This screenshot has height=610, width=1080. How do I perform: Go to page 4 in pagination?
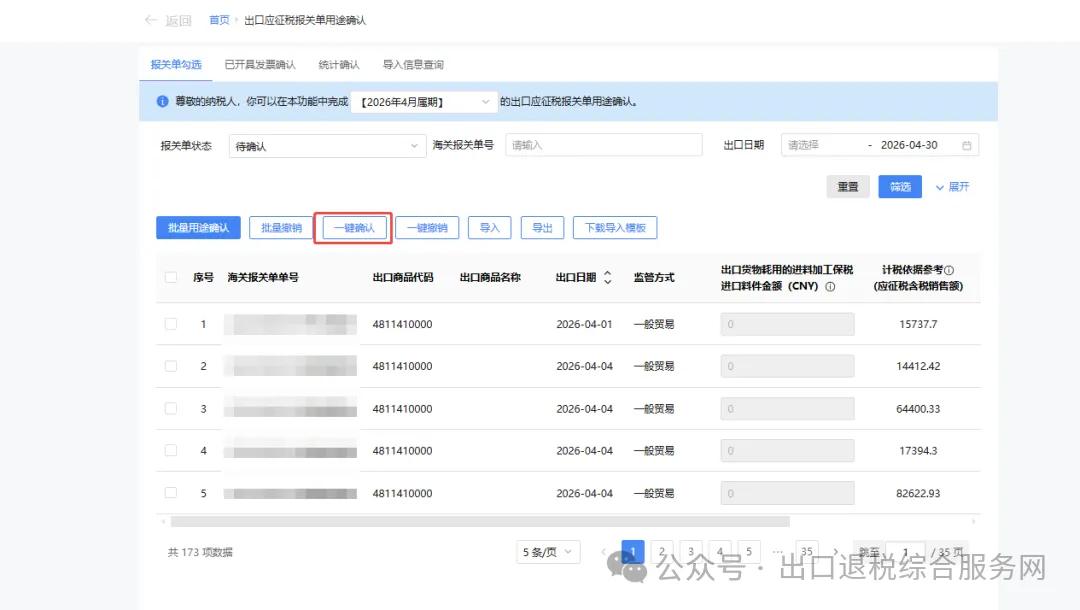tap(720, 551)
